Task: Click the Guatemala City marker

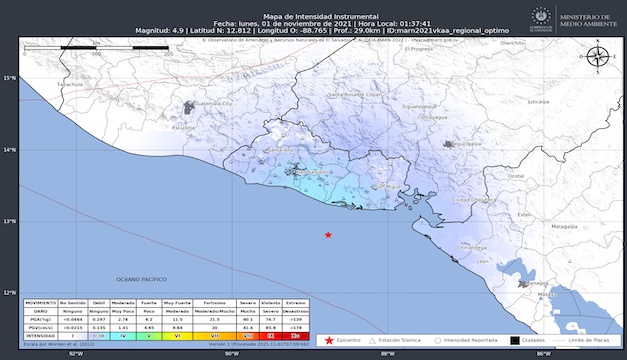Action: [x=189, y=107]
